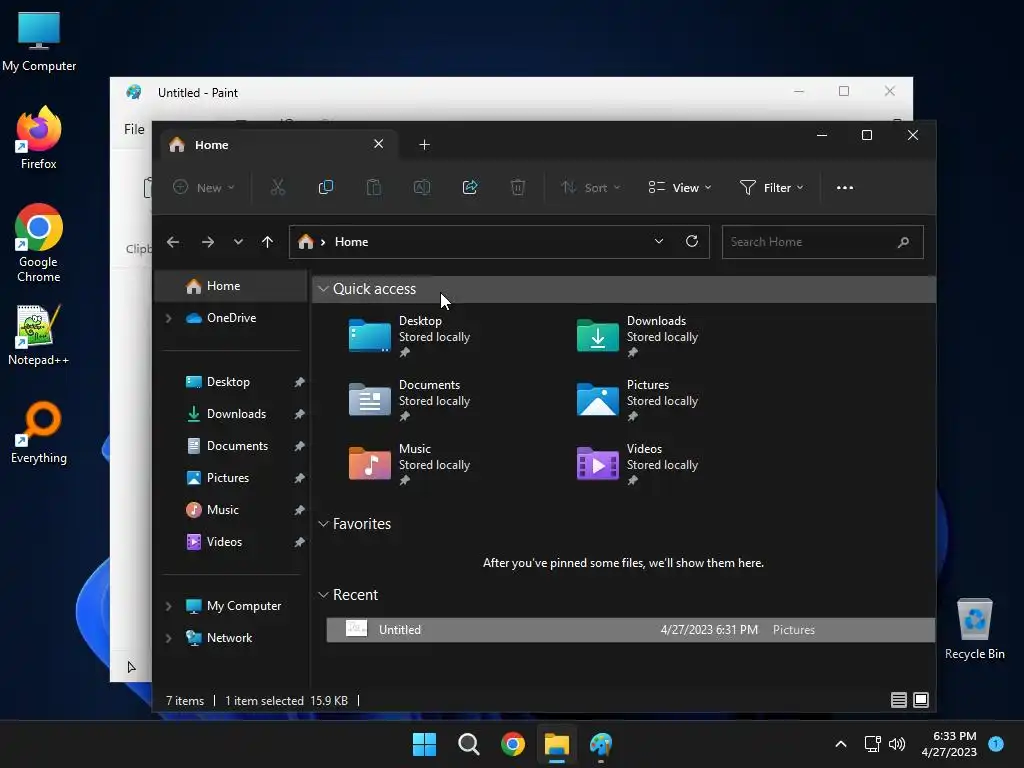Expand the Network tree node

point(168,638)
